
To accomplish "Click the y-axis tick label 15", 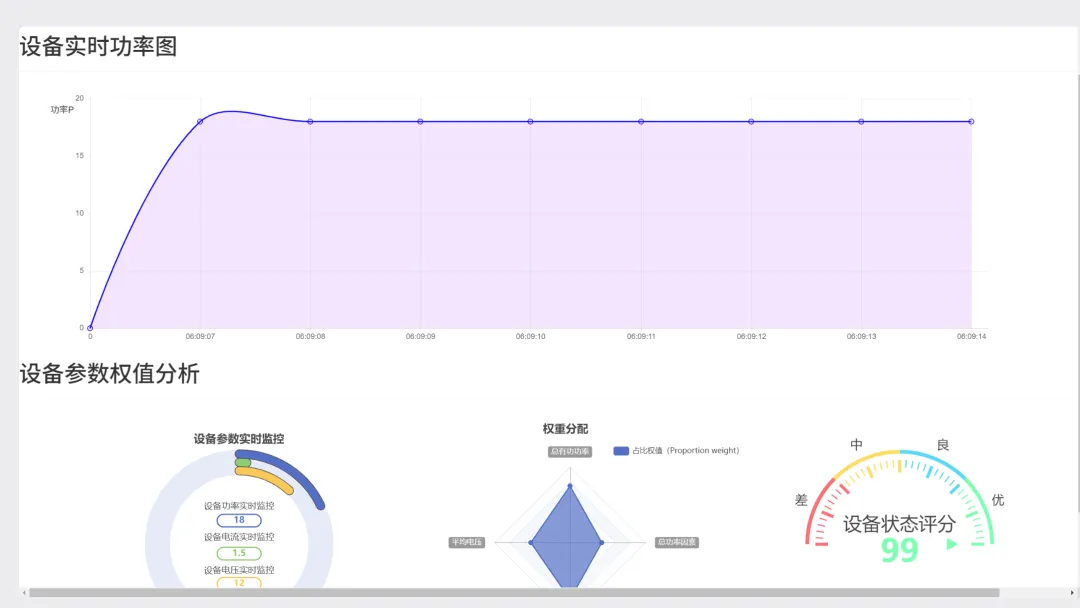I will [x=79, y=156].
